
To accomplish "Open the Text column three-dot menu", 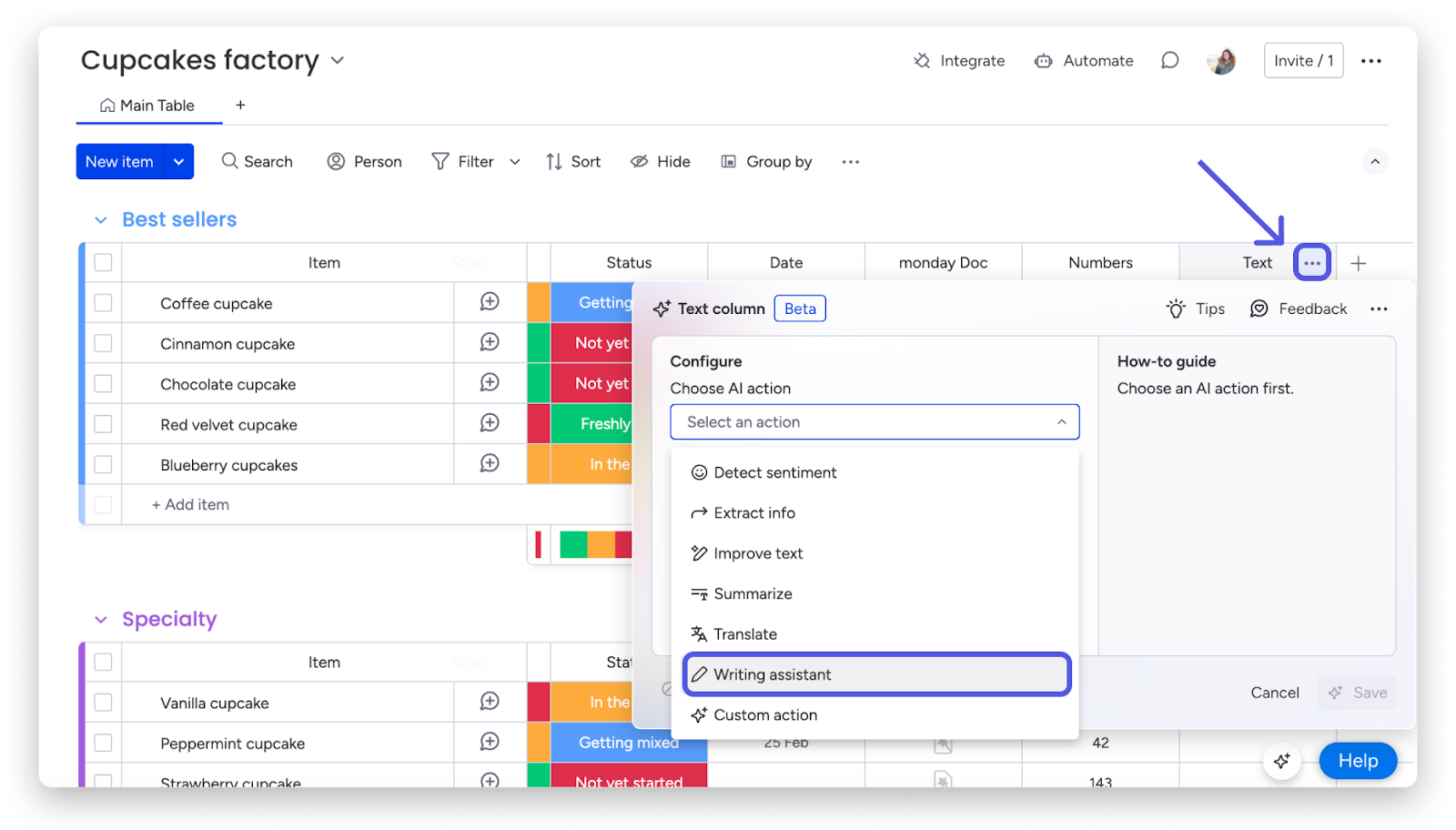I will coord(1312,263).
